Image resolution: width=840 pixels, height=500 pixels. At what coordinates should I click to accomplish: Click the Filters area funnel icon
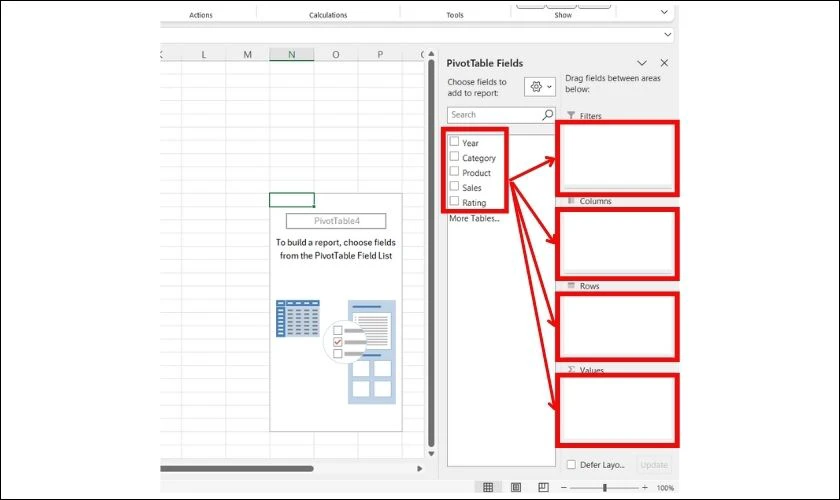571,115
